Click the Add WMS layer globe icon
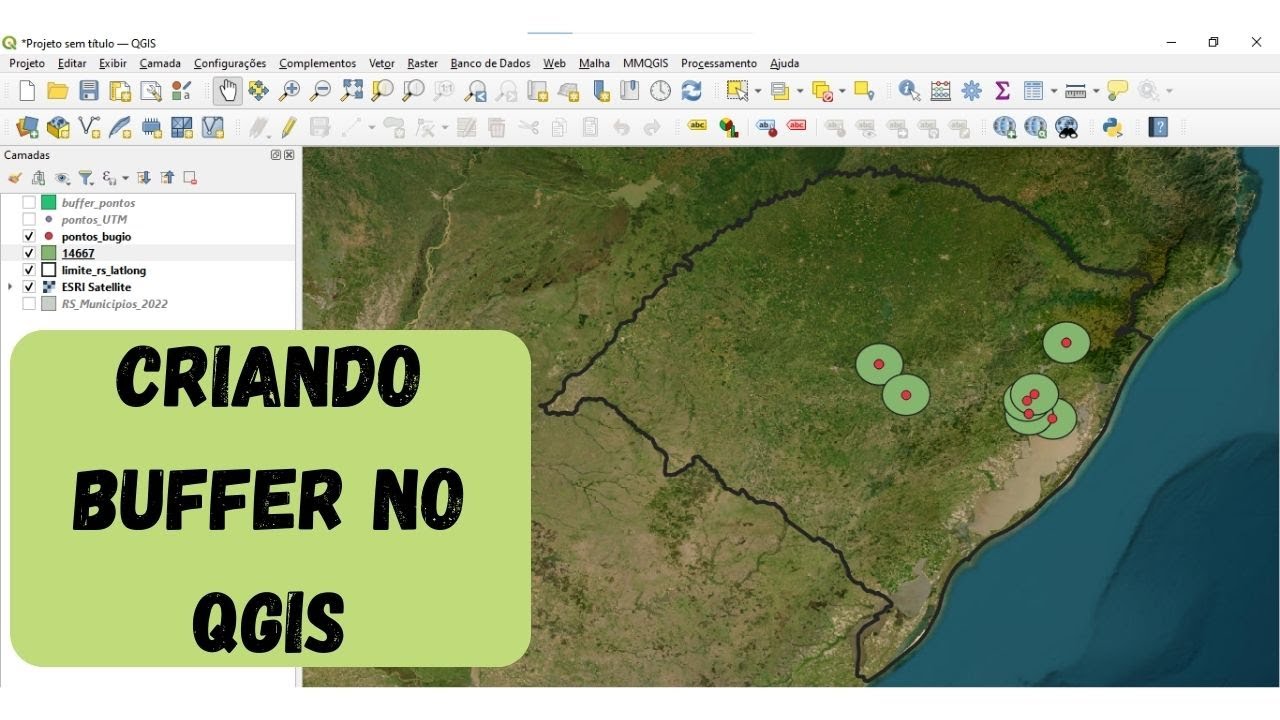This screenshot has width=1280, height=720. (1005, 127)
